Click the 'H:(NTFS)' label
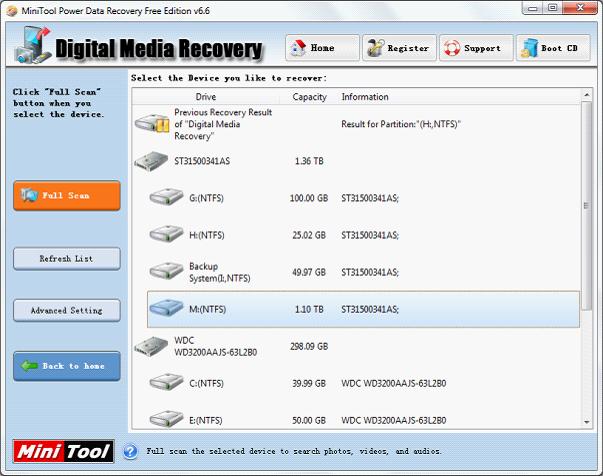The image size is (603, 476). coord(207,235)
